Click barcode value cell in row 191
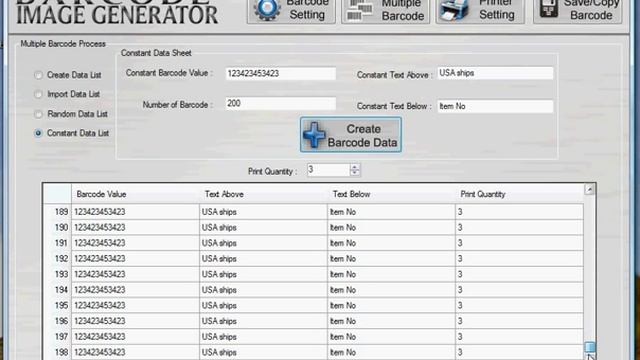640x360 pixels. 136,243
